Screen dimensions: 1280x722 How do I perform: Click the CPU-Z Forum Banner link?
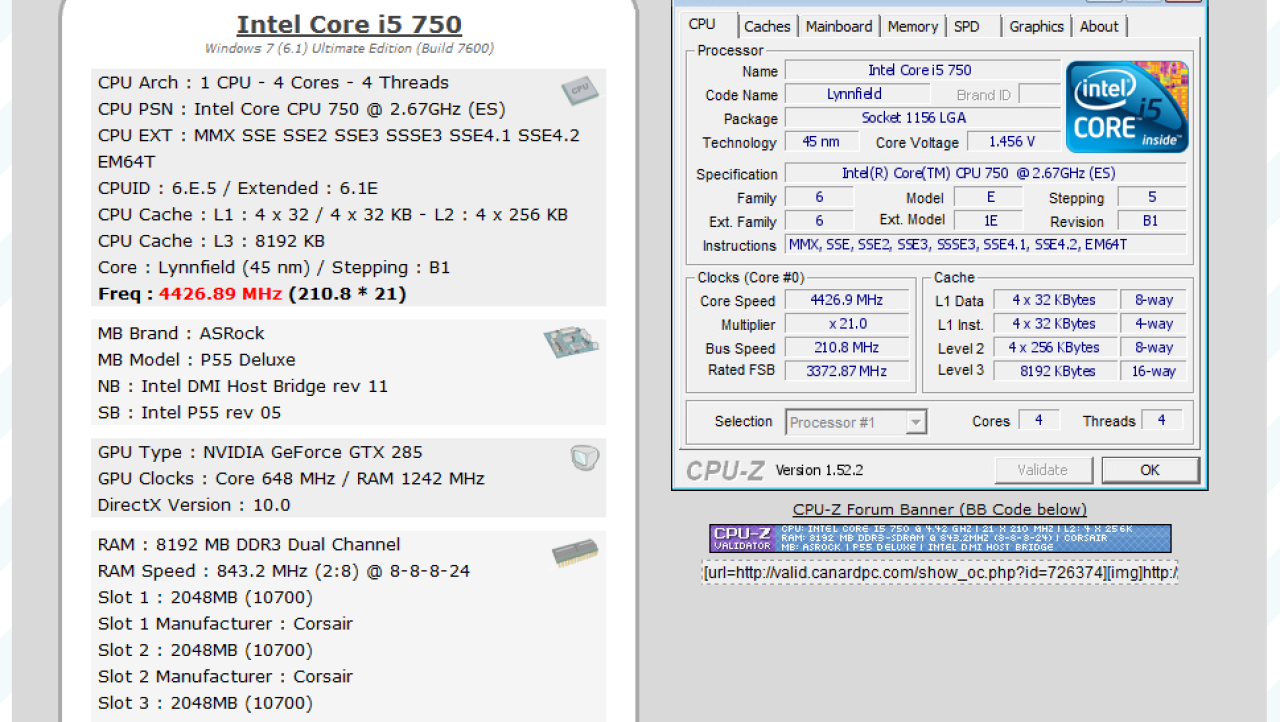[940, 510]
